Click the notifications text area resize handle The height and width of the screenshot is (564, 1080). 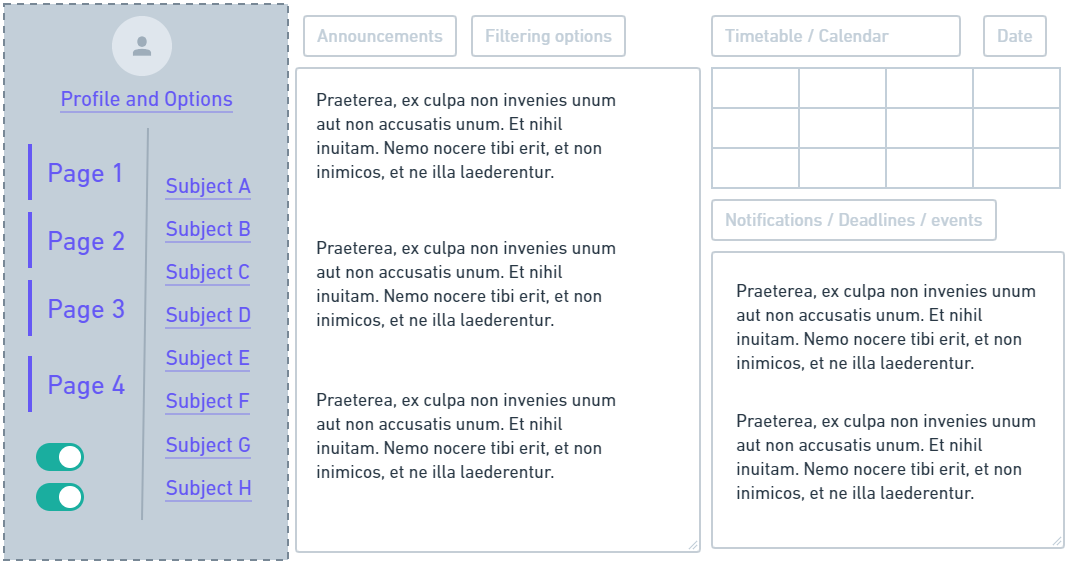[x=1057, y=541]
